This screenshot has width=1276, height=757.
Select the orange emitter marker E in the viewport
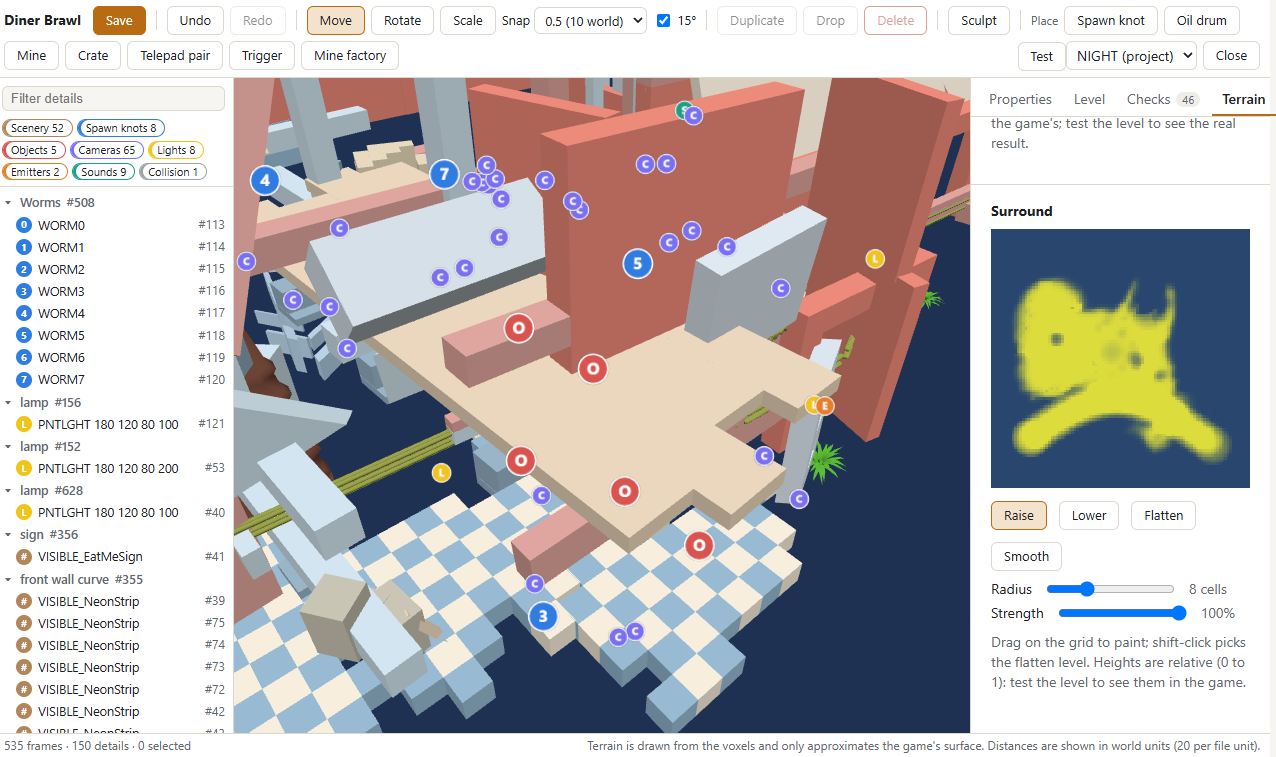(x=825, y=405)
